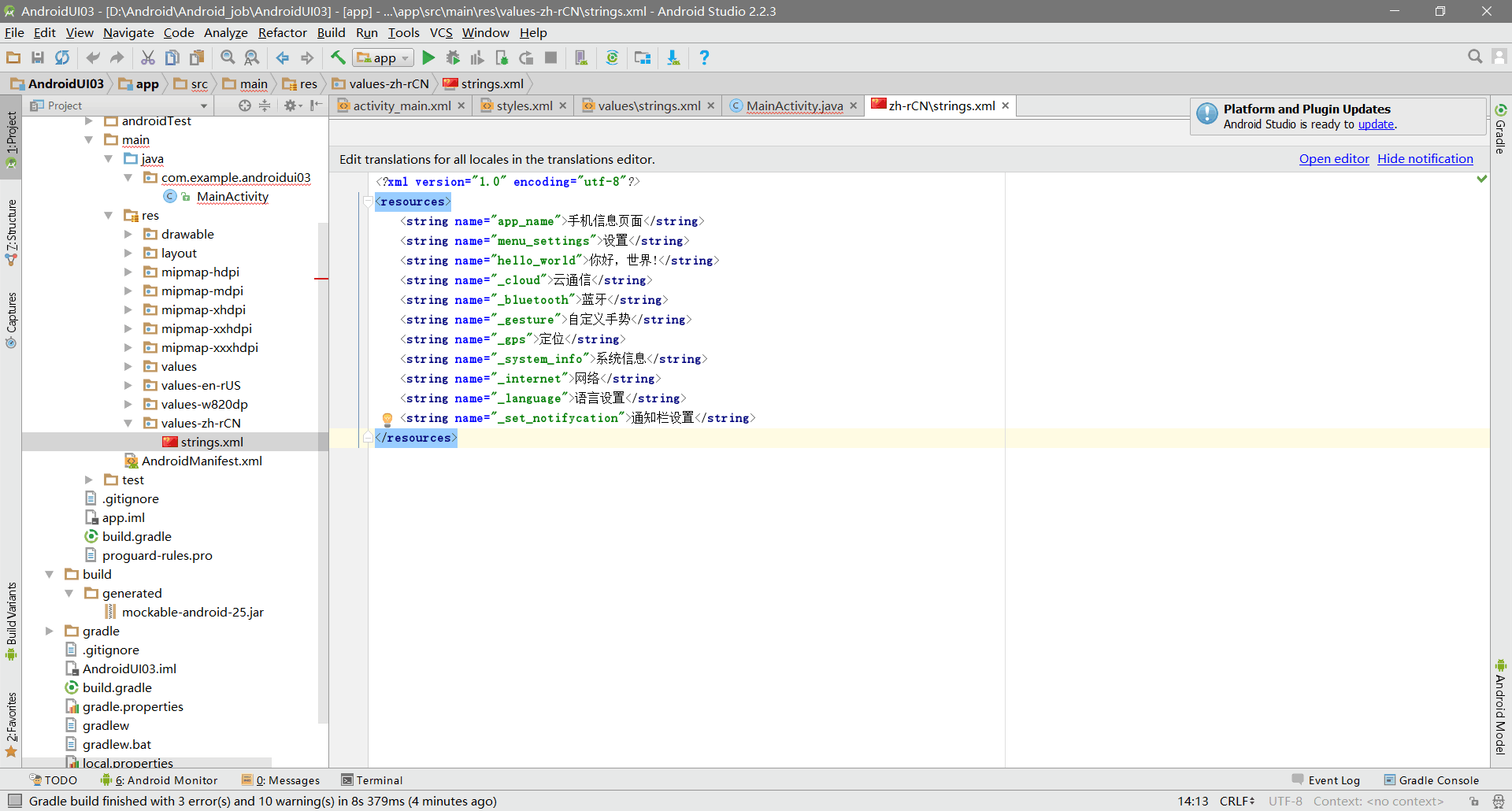Viewport: 1512px width, 811px height.
Task: Click the Open editor link
Action: click(x=1334, y=159)
